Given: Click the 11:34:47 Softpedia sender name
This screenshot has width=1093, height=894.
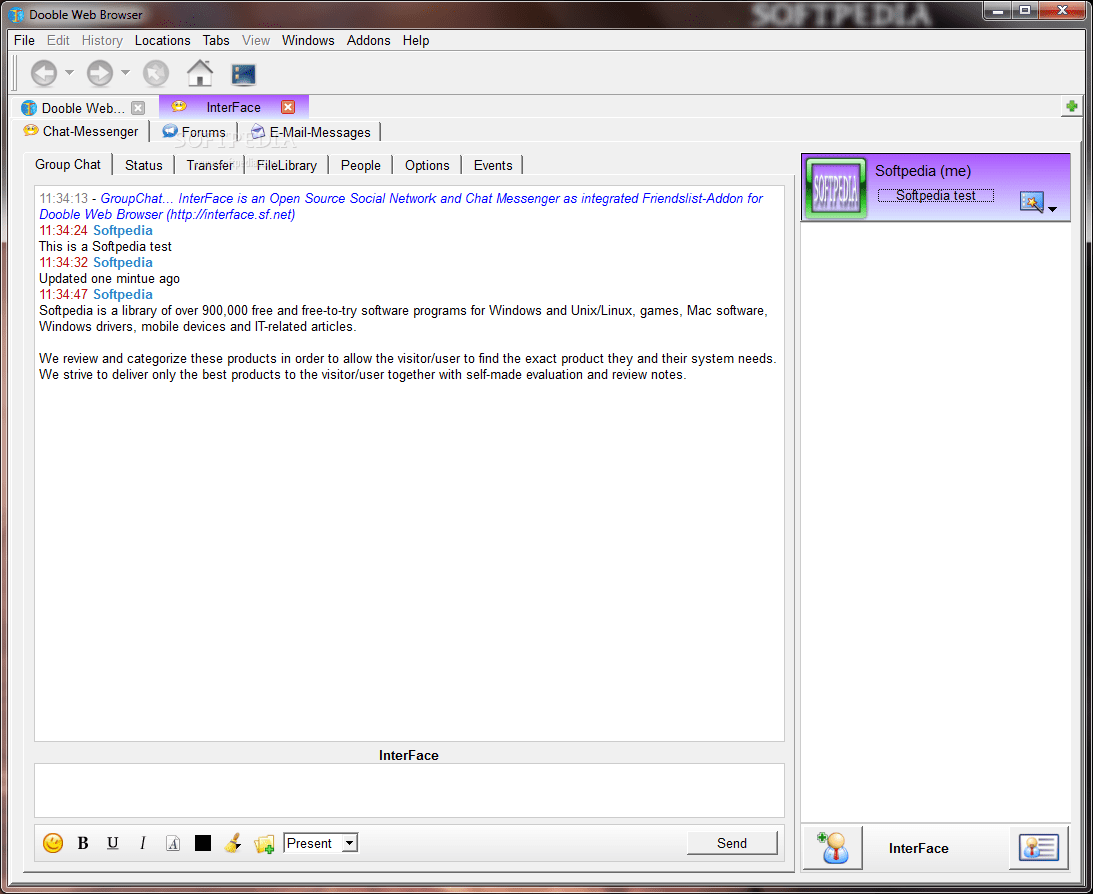Looking at the screenshot, I should pos(123,294).
